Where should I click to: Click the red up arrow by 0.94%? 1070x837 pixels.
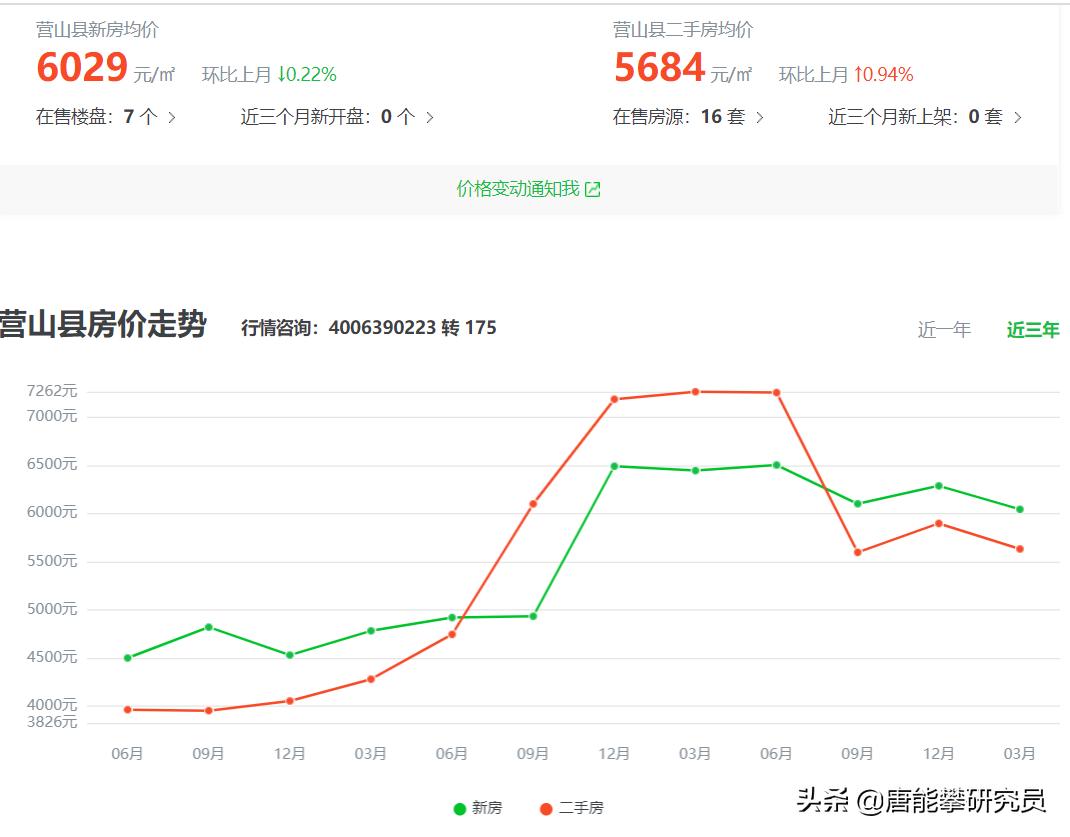[858, 75]
